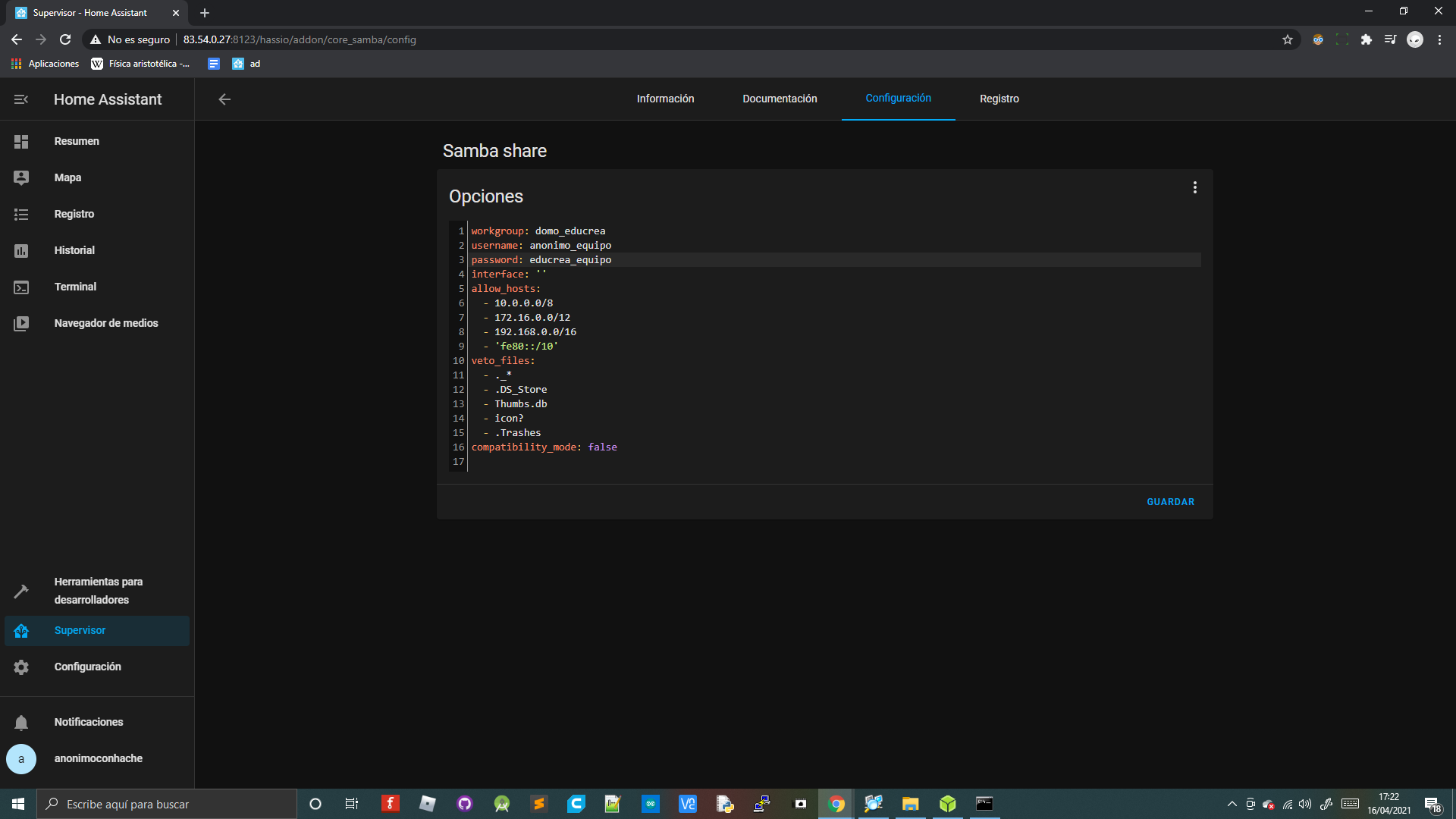Open the Historial chart icon

(x=21, y=251)
